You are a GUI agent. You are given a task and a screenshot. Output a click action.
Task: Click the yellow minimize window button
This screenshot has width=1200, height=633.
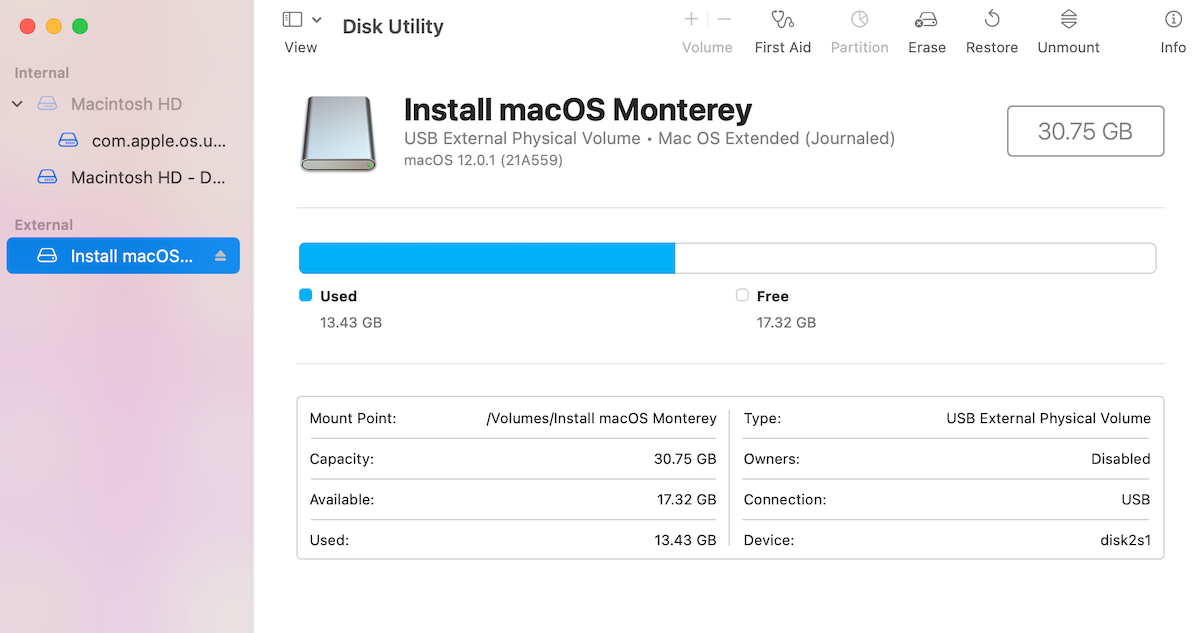point(54,26)
